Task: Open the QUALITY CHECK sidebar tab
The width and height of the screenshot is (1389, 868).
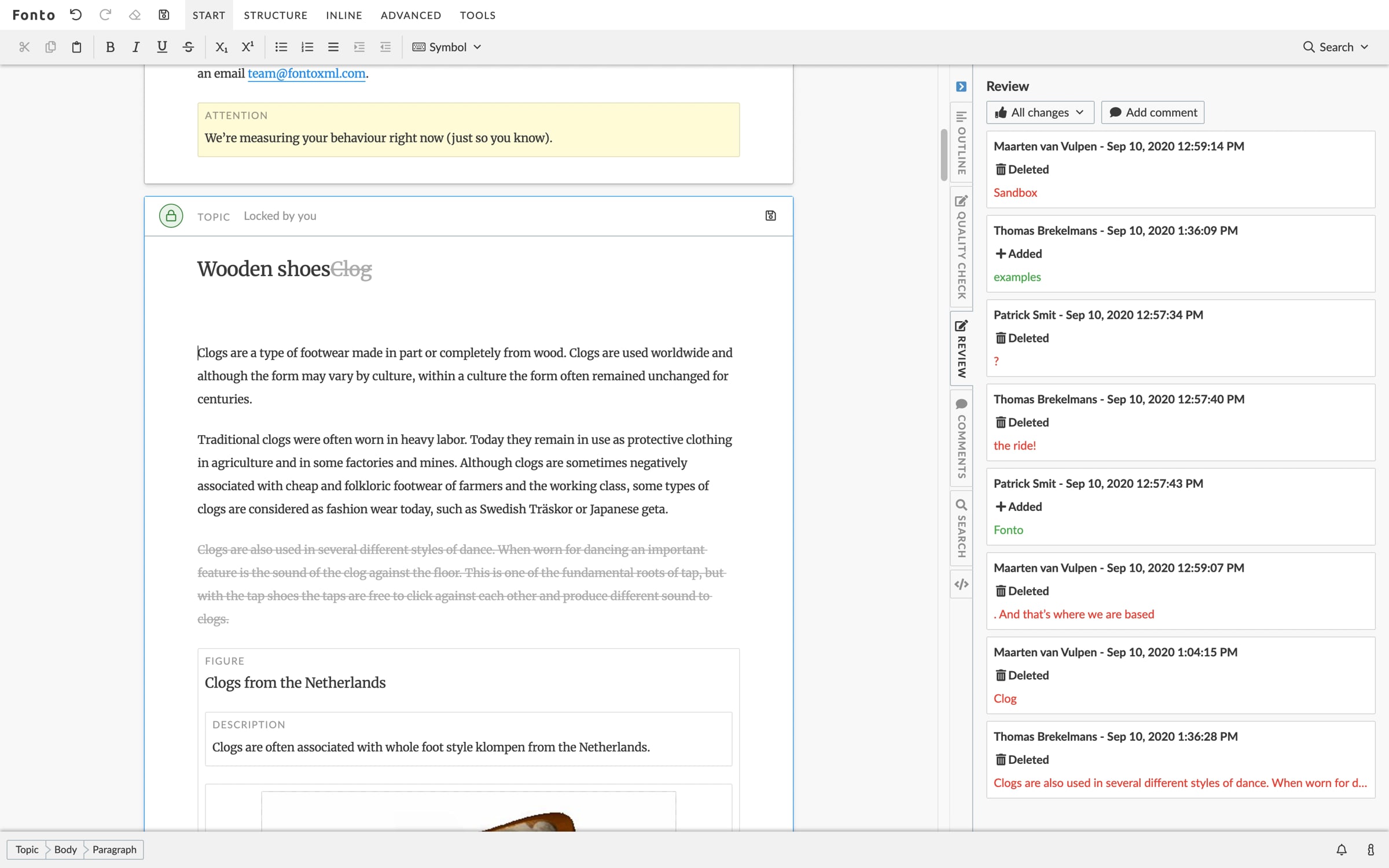Action: click(961, 247)
